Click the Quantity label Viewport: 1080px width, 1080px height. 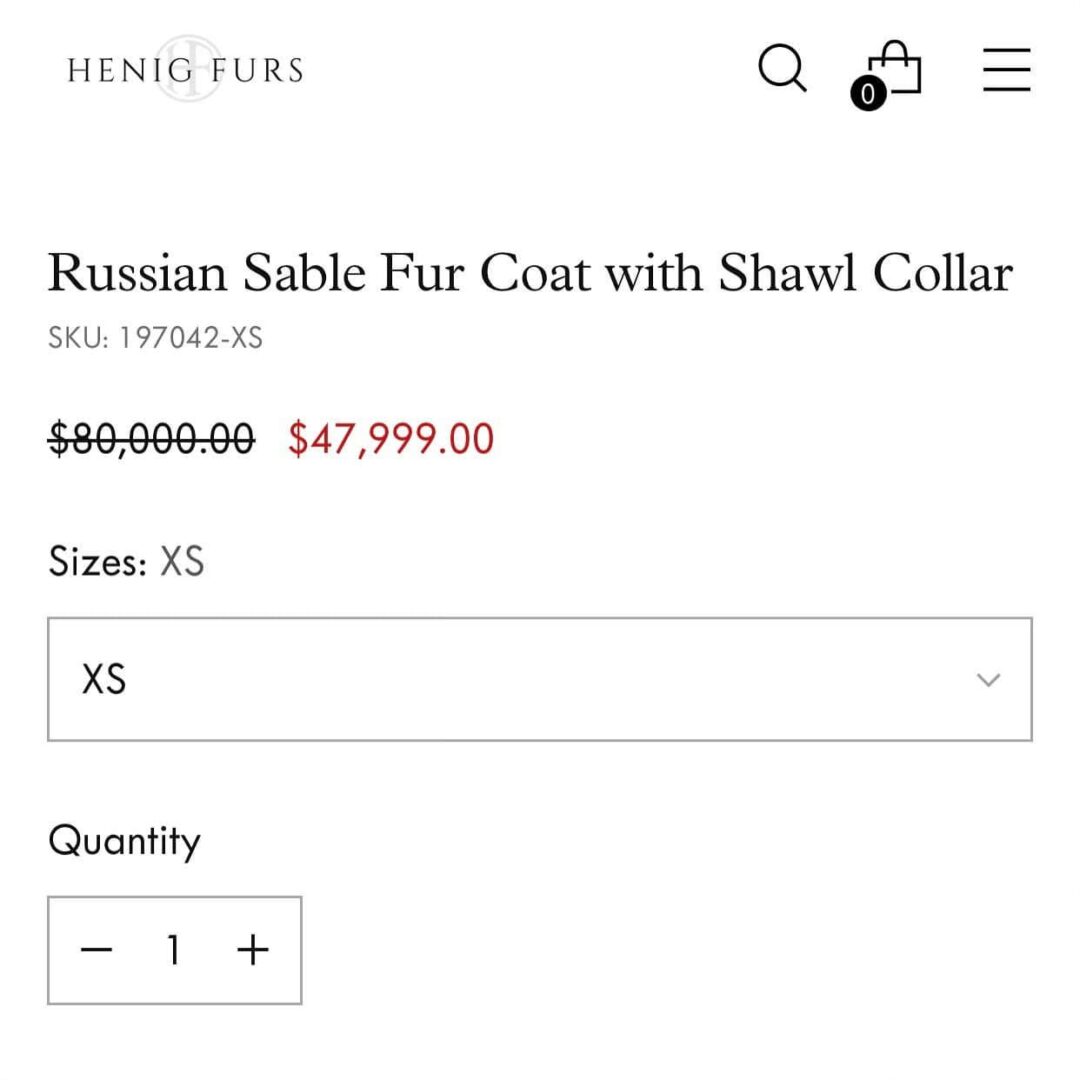pyautogui.click(x=124, y=841)
